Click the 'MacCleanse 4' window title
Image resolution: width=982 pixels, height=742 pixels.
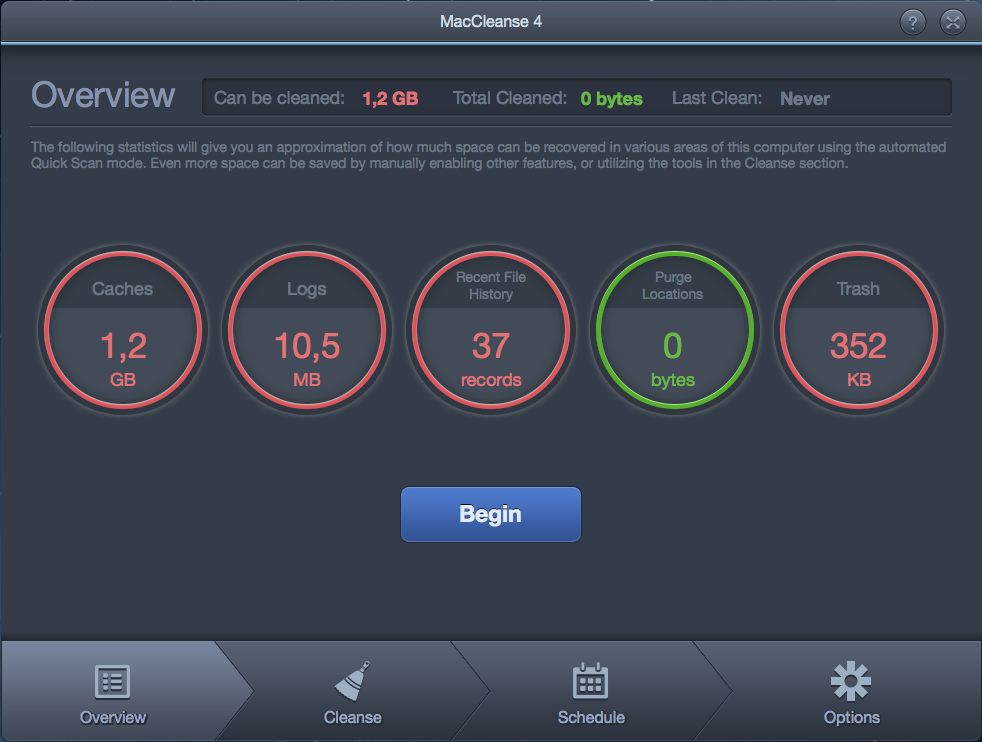click(491, 21)
